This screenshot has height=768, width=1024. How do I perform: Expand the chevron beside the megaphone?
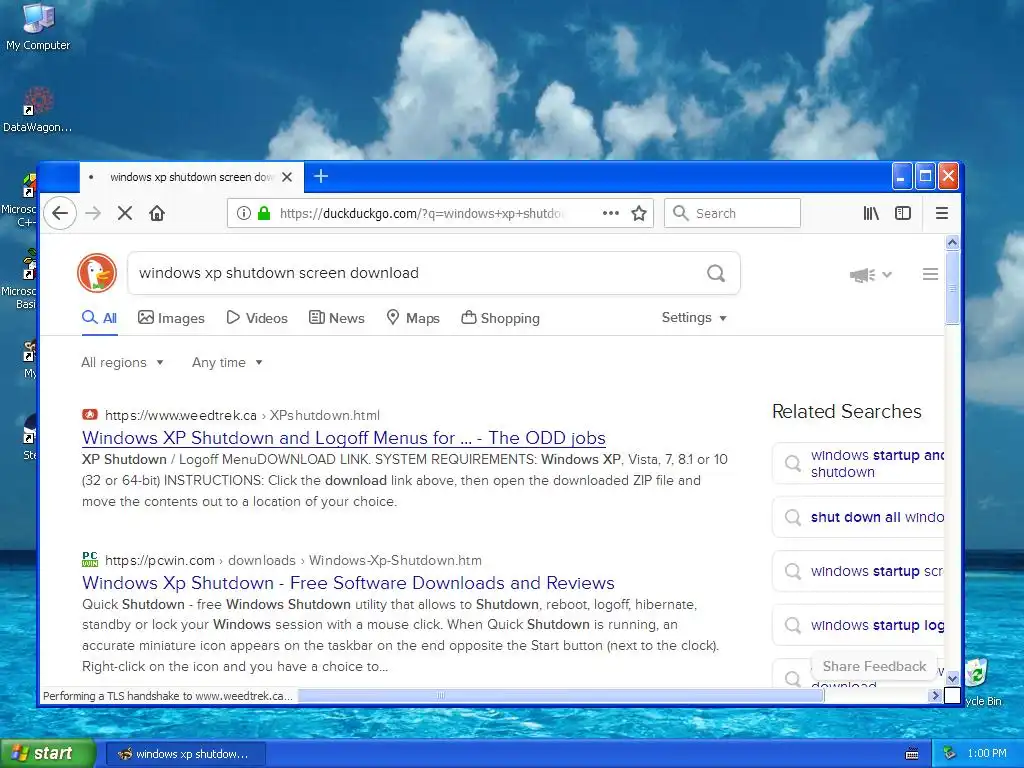click(x=887, y=275)
